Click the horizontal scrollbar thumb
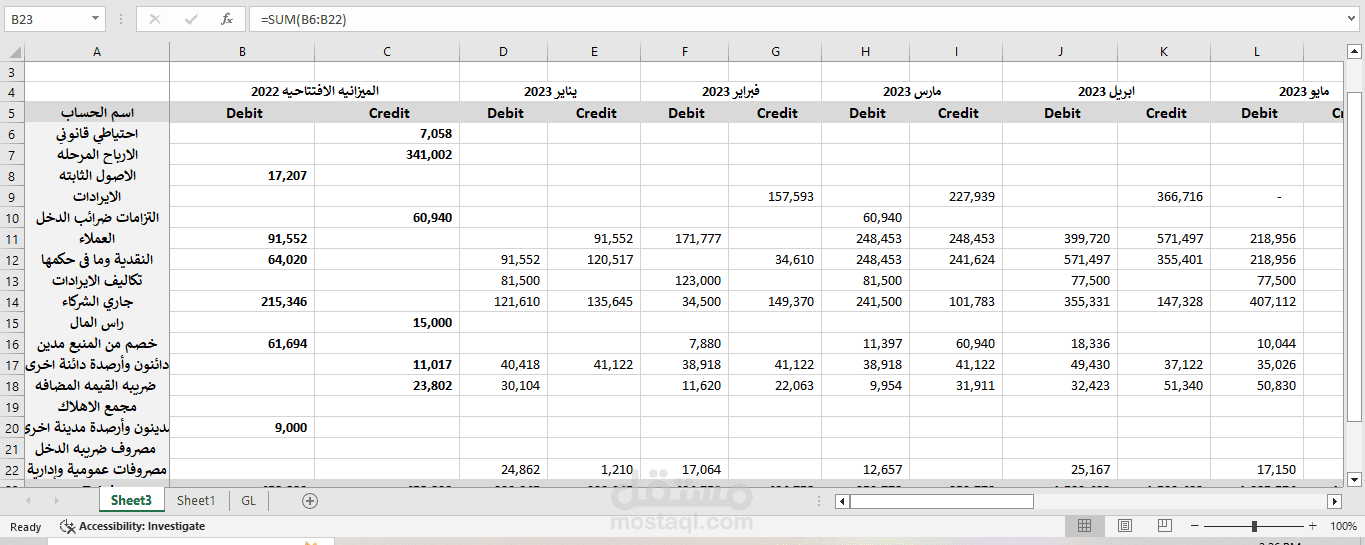Screen dimensions: 1365x545 pos(942,500)
